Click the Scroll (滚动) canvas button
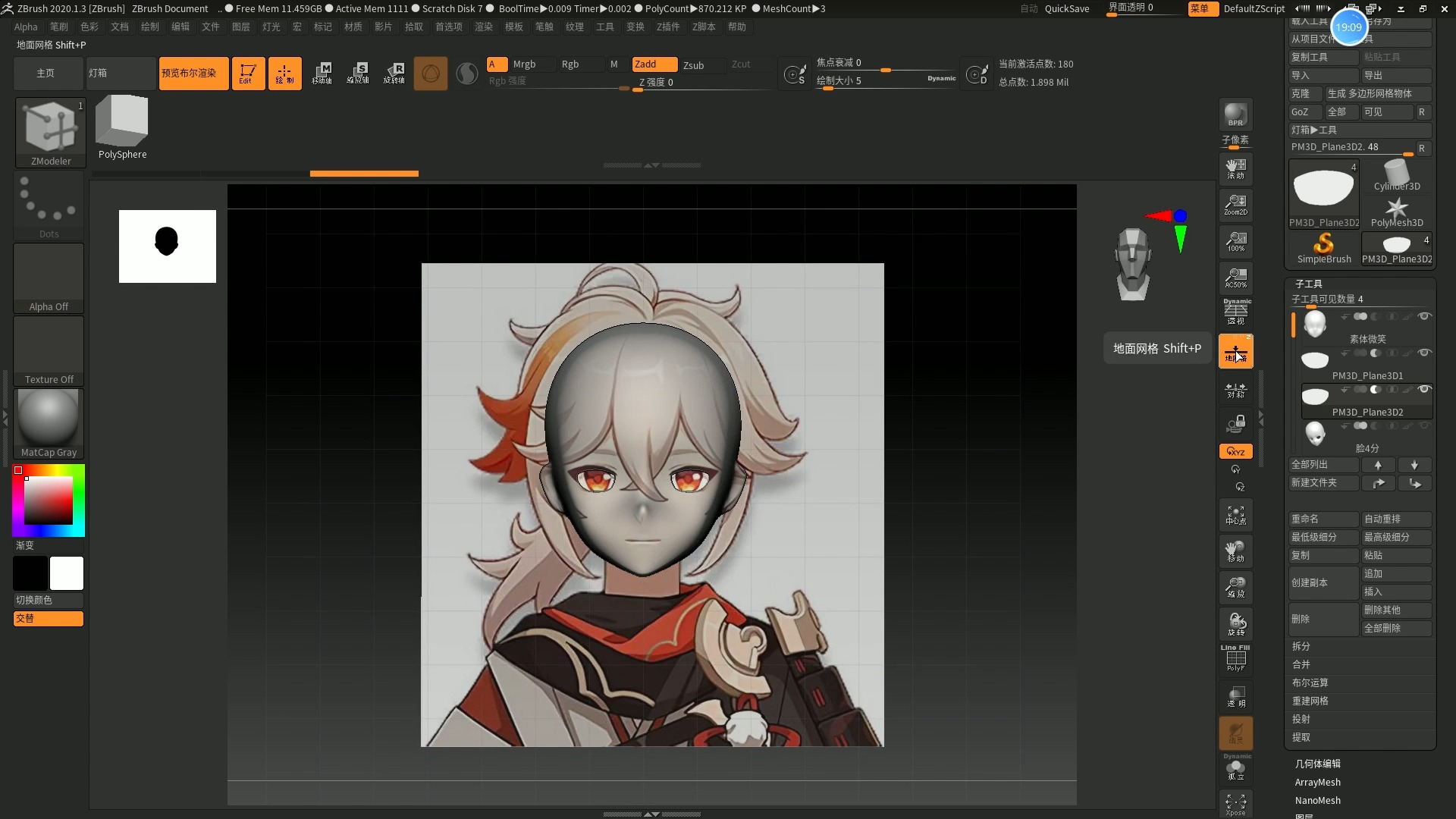This screenshot has height=819, width=1456. 1235,168
